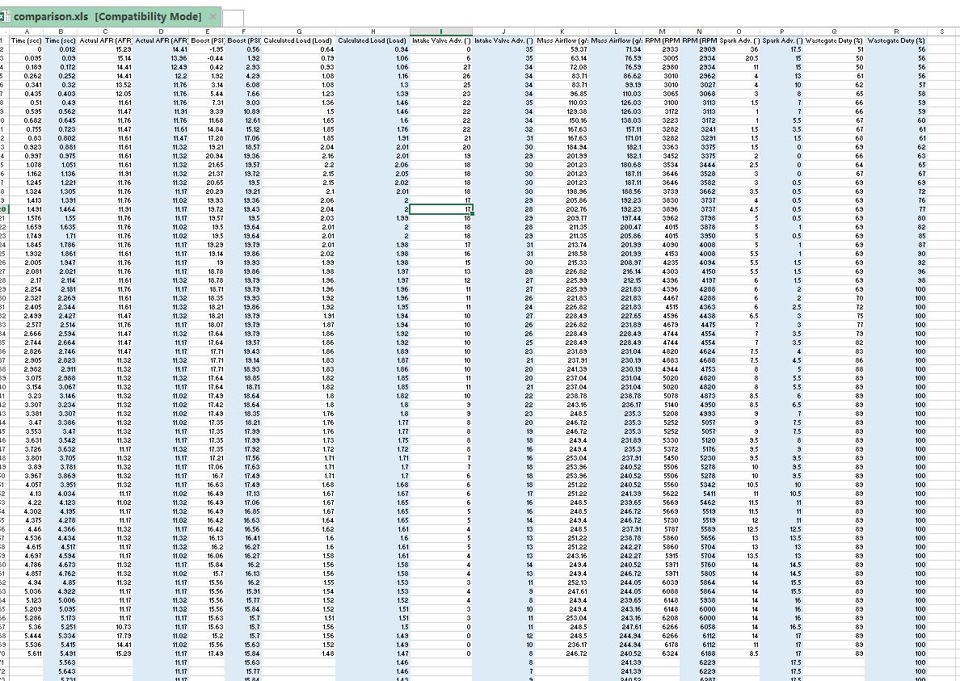Click the cell containing 12.49

point(161,67)
